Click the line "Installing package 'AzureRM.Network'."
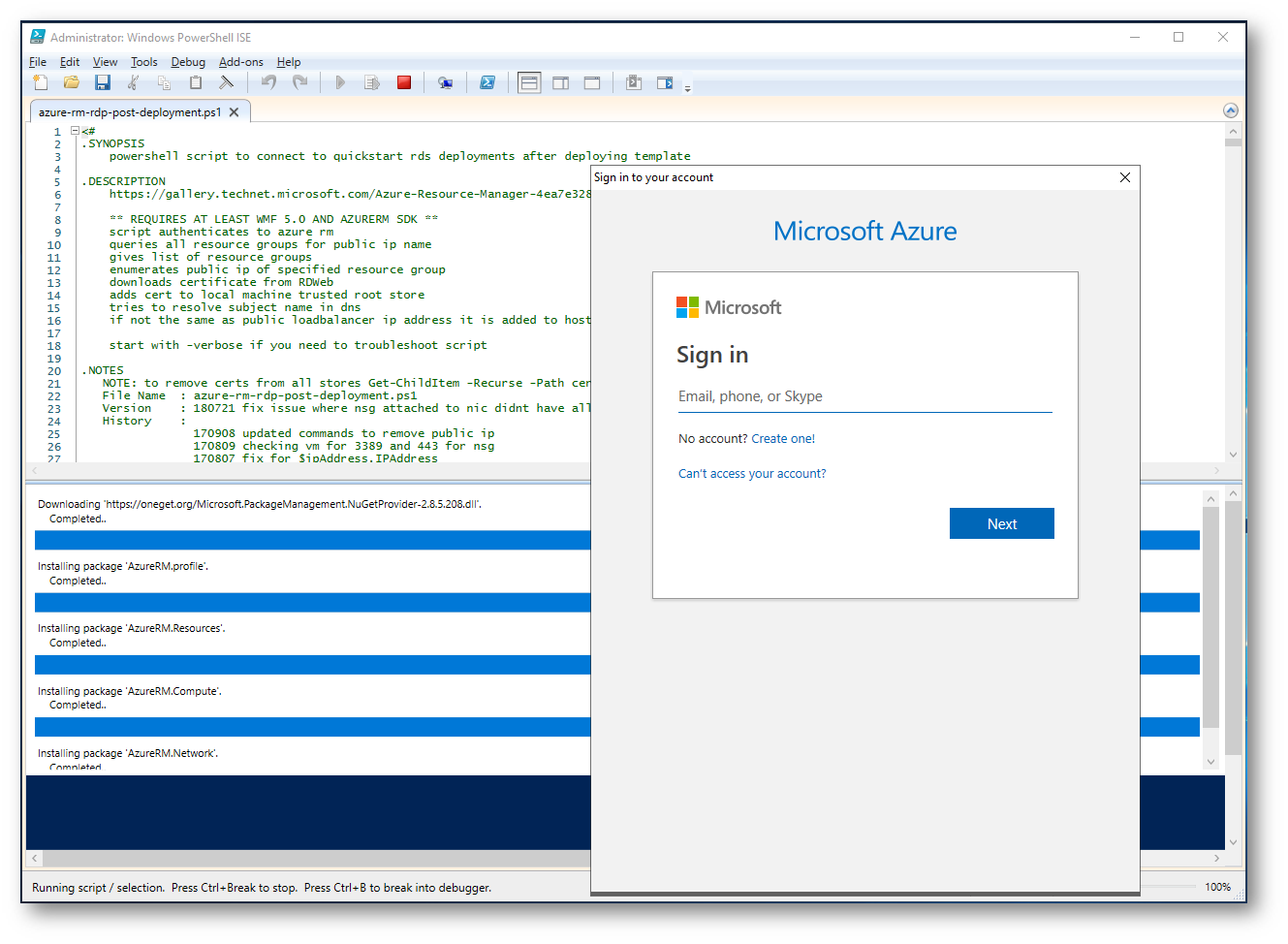Image resolution: width=1288 pixels, height=944 pixels. coord(128,753)
